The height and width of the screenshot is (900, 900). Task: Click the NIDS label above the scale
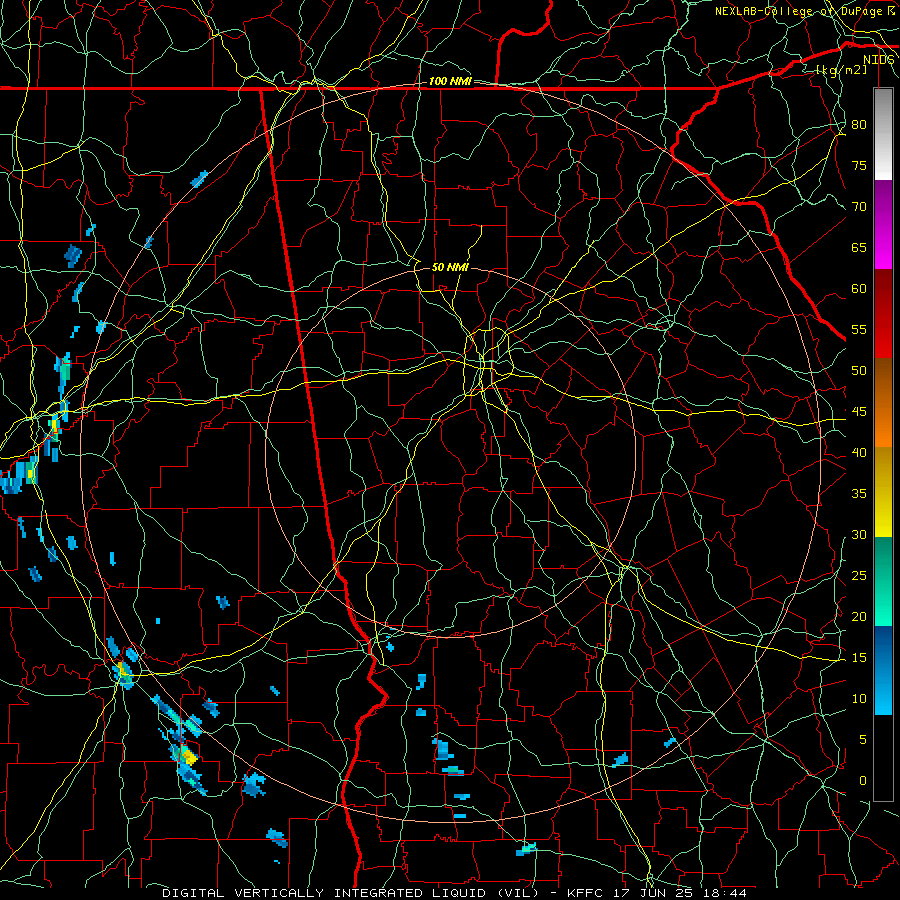pyautogui.click(x=878, y=60)
